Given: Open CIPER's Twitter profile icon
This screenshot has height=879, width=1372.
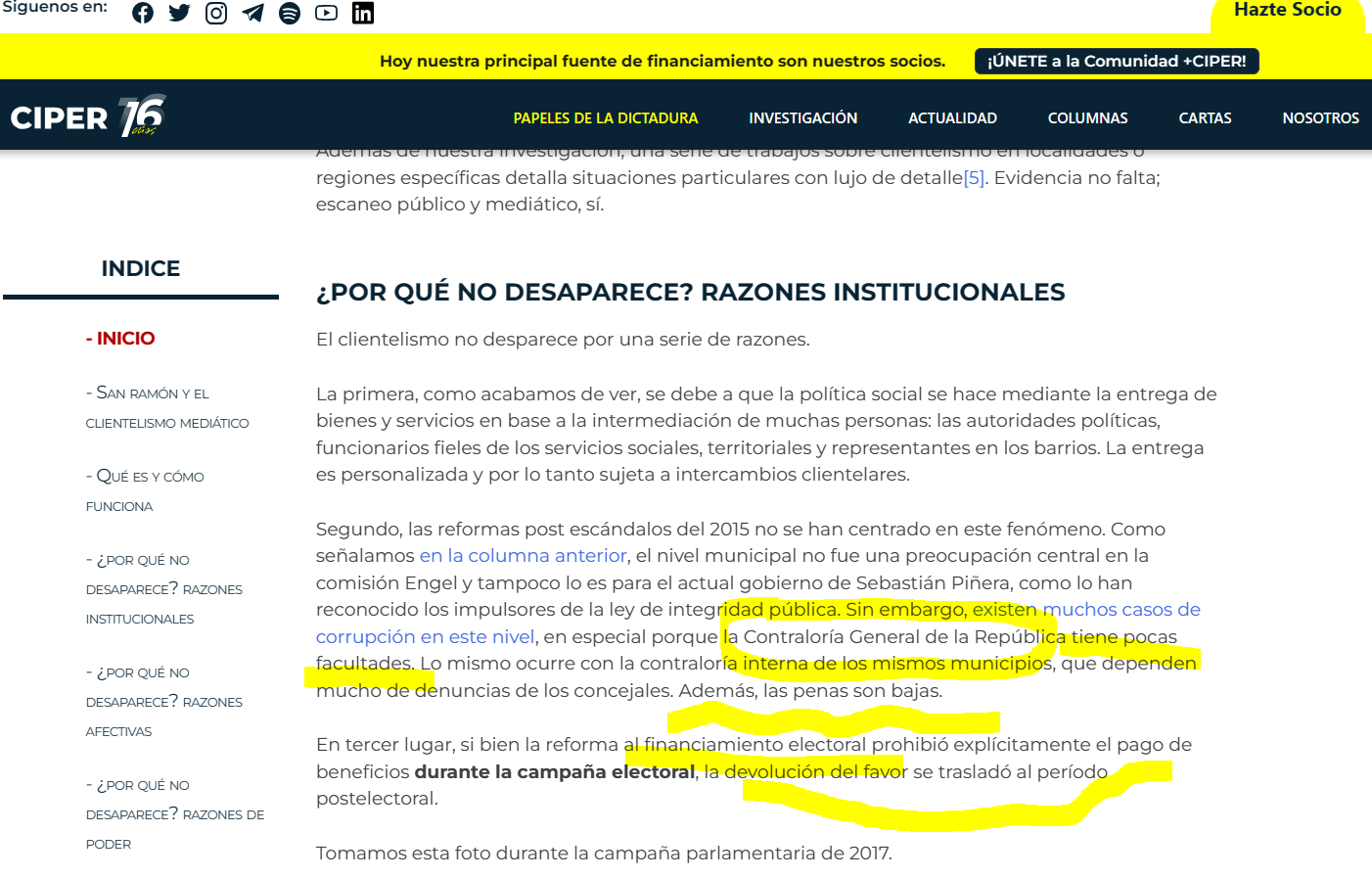Looking at the screenshot, I should click(179, 13).
